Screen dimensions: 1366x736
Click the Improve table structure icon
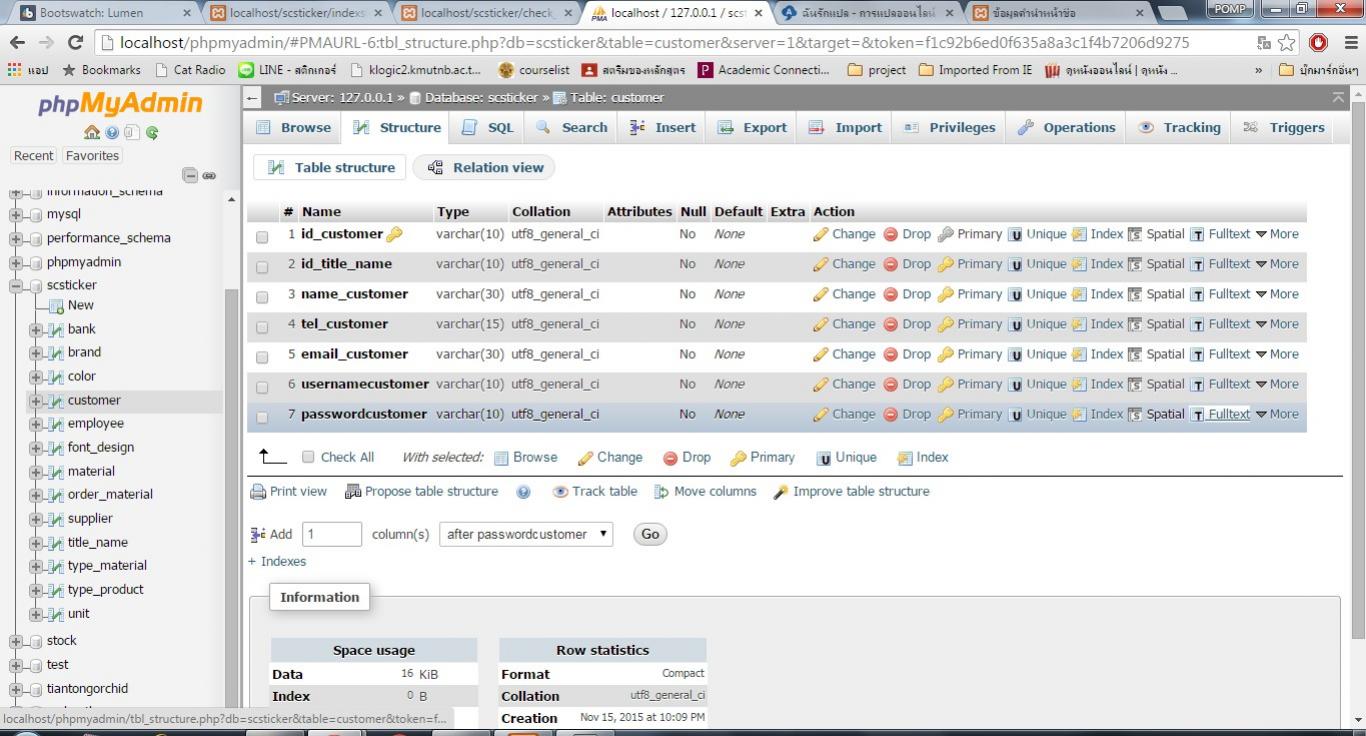click(781, 491)
